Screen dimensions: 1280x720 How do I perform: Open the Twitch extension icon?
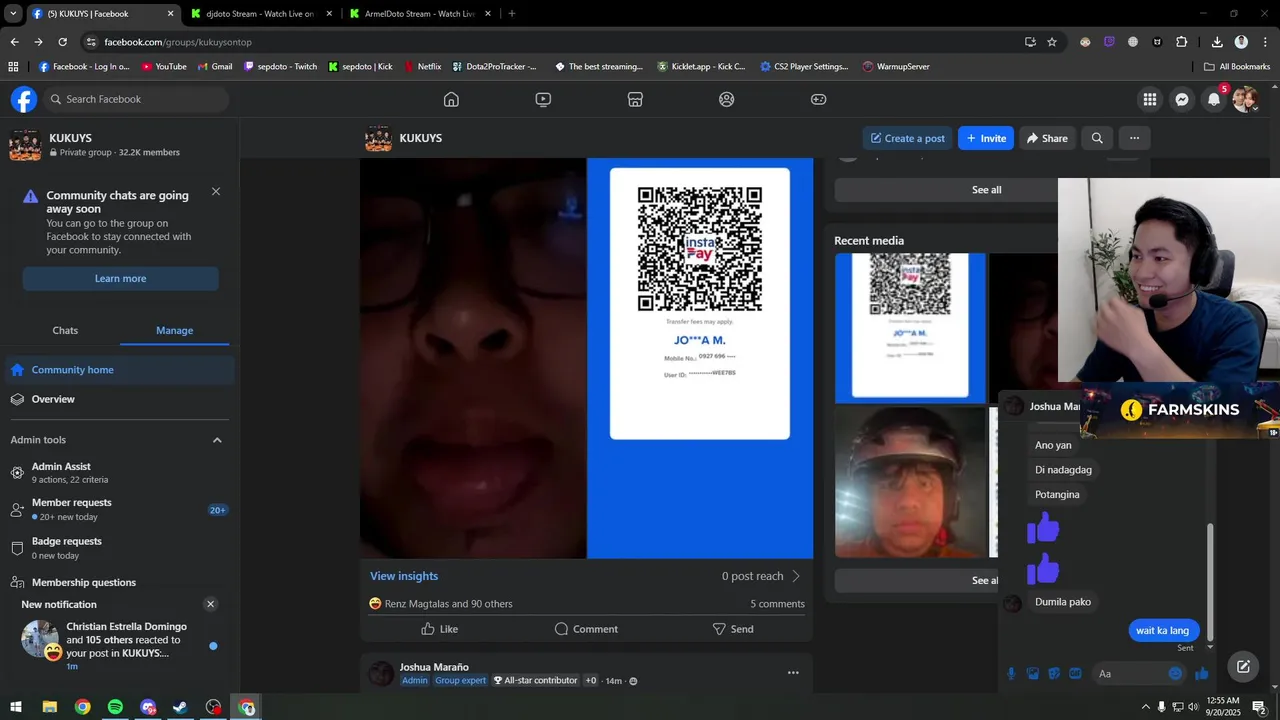coord(1109,42)
